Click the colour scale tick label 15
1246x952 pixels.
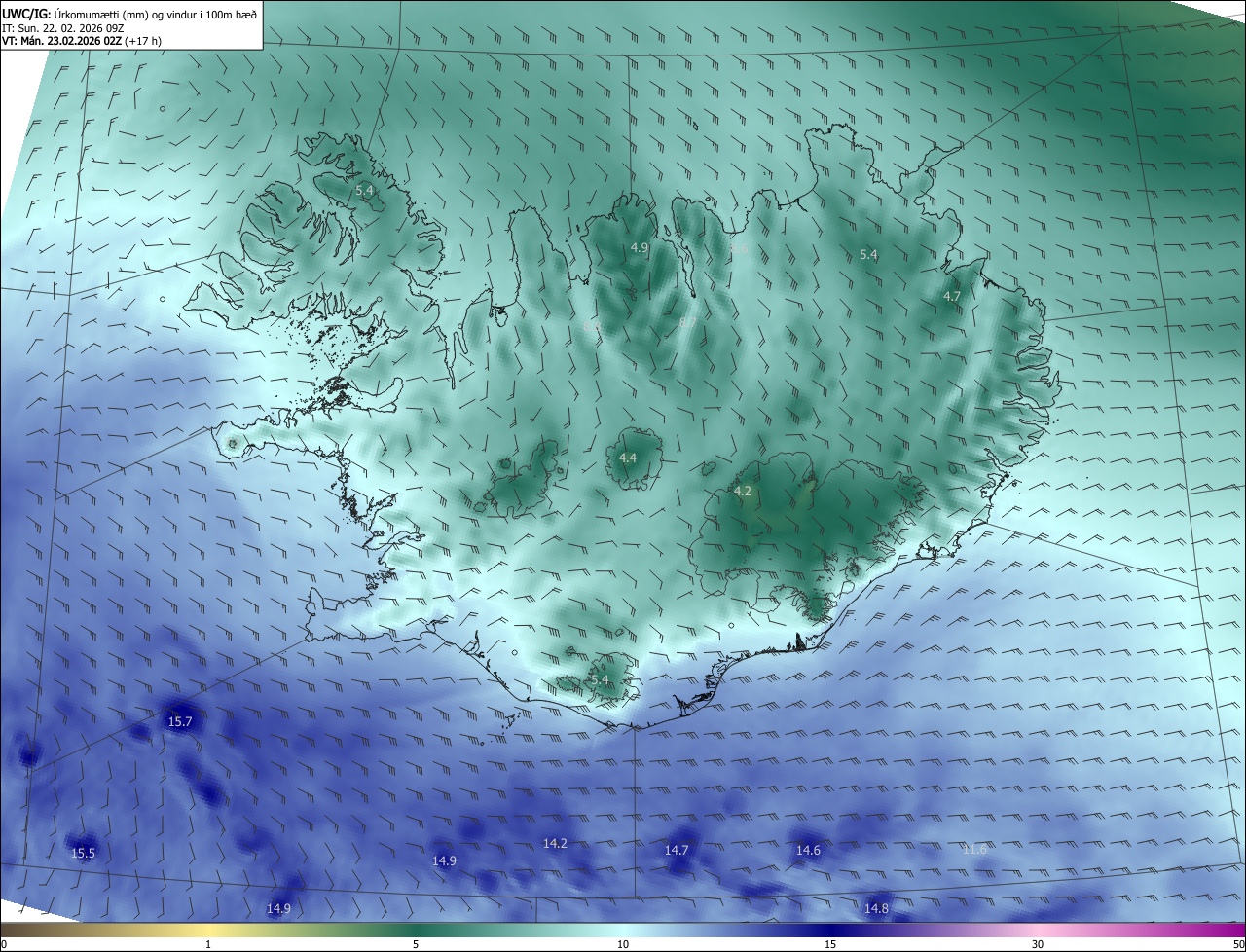point(830,944)
